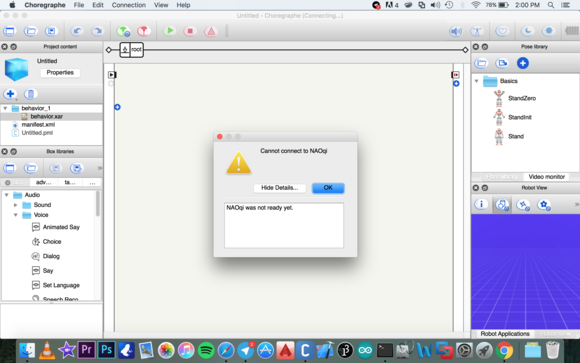The image size is (580, 363).
Task: Collapse the Audio folder
Action: pos(7,195)
